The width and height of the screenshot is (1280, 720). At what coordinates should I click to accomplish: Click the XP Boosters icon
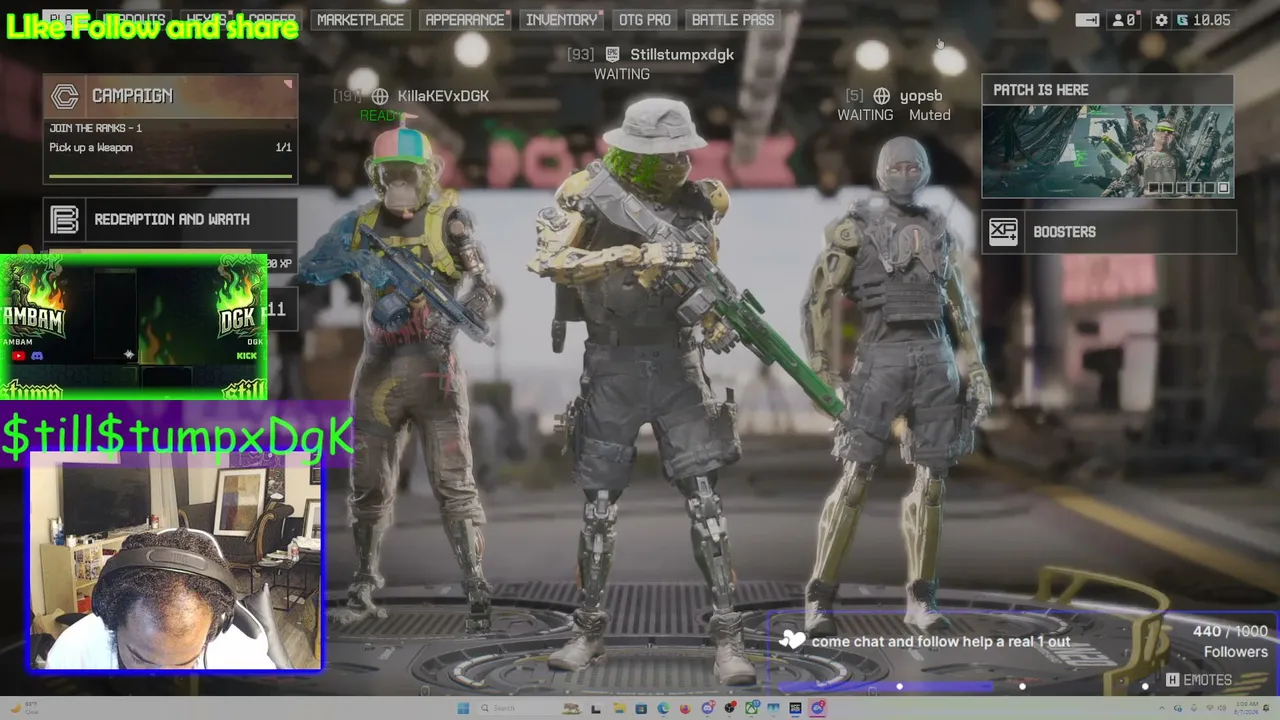coord(1003,232)
